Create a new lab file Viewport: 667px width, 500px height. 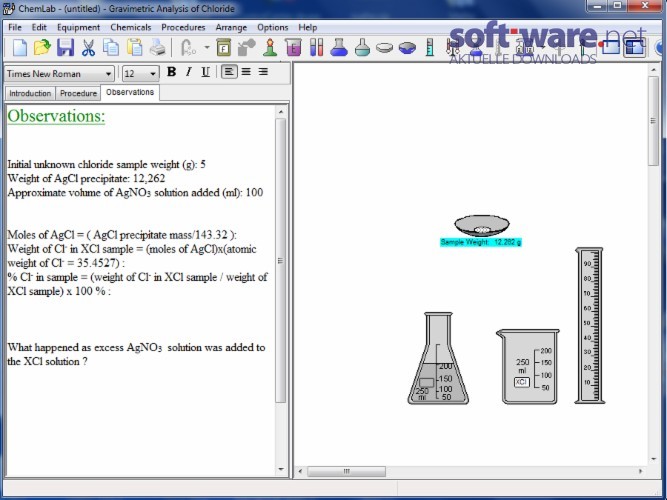20,47
